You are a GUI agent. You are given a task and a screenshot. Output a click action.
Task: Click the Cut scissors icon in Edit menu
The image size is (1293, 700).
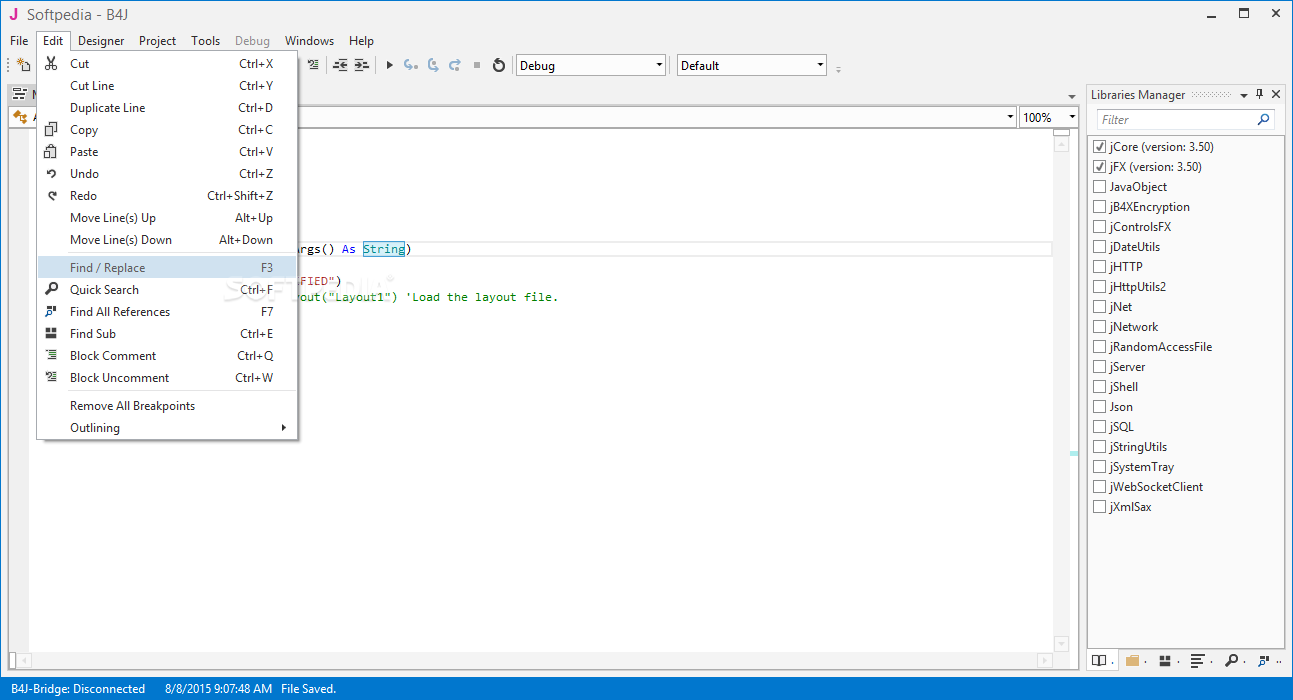[51, 64]
